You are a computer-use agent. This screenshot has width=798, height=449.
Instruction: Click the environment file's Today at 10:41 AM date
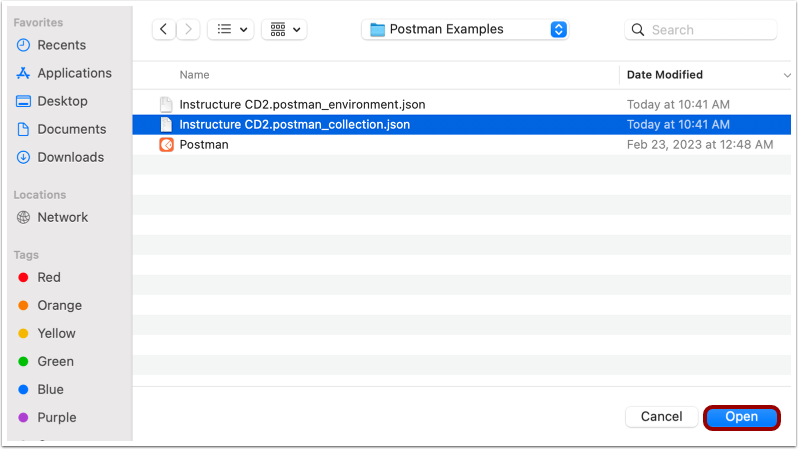(x=678, y=104)
